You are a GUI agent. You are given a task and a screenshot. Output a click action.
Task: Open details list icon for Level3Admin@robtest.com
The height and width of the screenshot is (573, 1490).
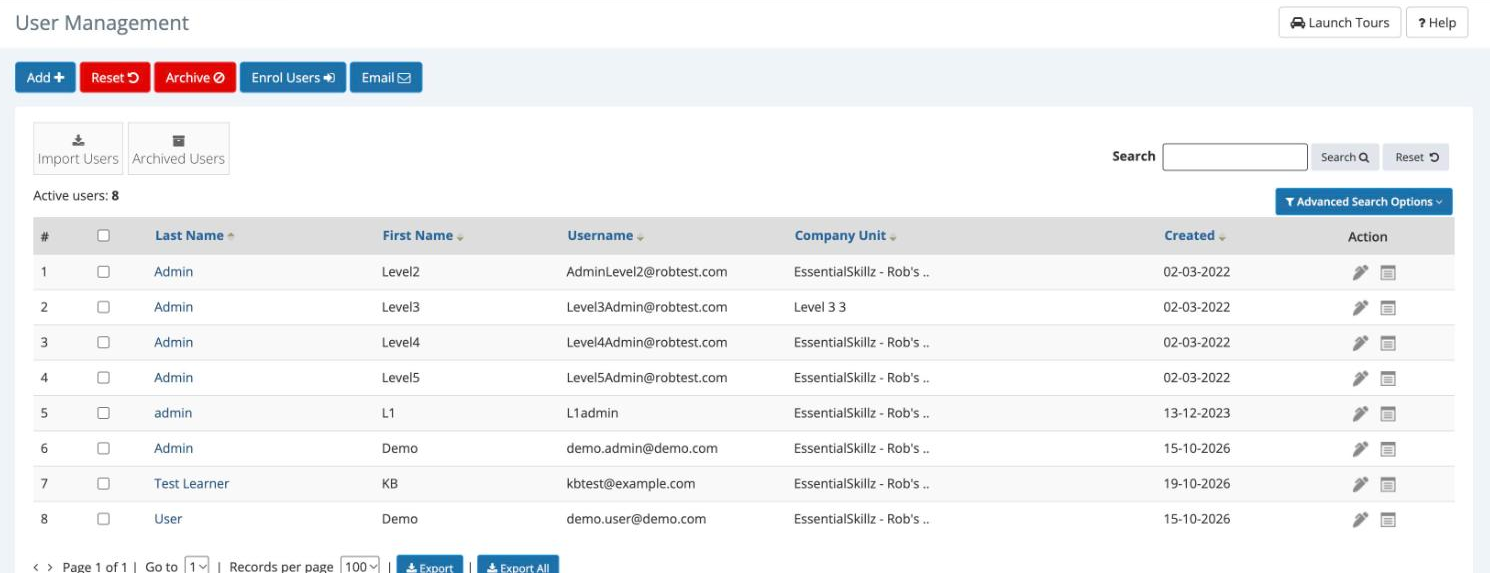click(x=1388, y=308)
